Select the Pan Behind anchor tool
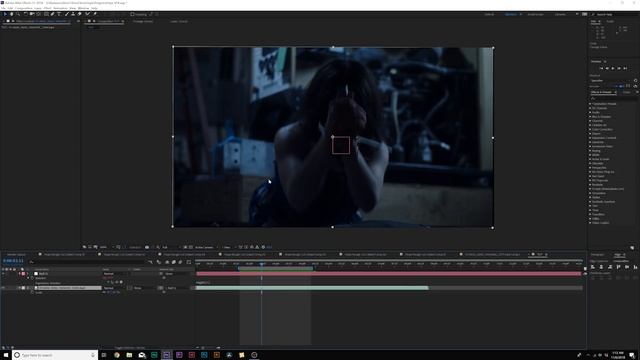 [x=39, y=14]
